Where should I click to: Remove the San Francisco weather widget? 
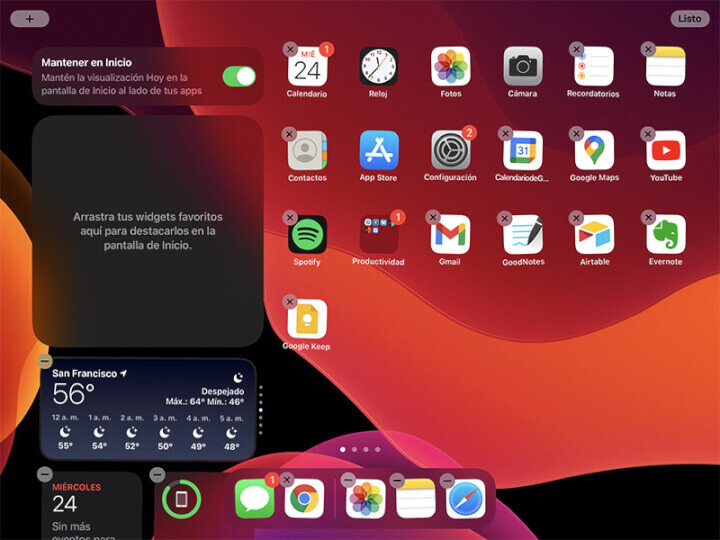click(x=45, y=361)
